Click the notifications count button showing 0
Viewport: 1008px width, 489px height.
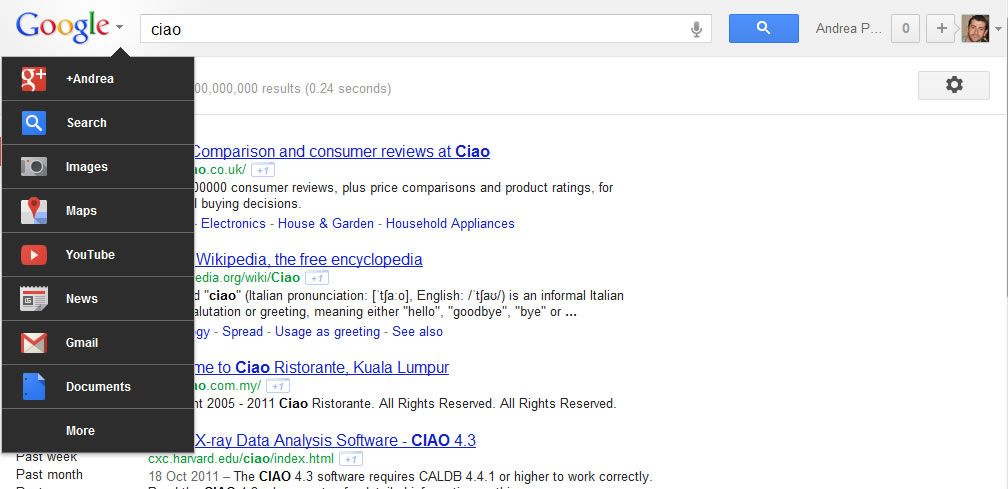click(905, 29)
